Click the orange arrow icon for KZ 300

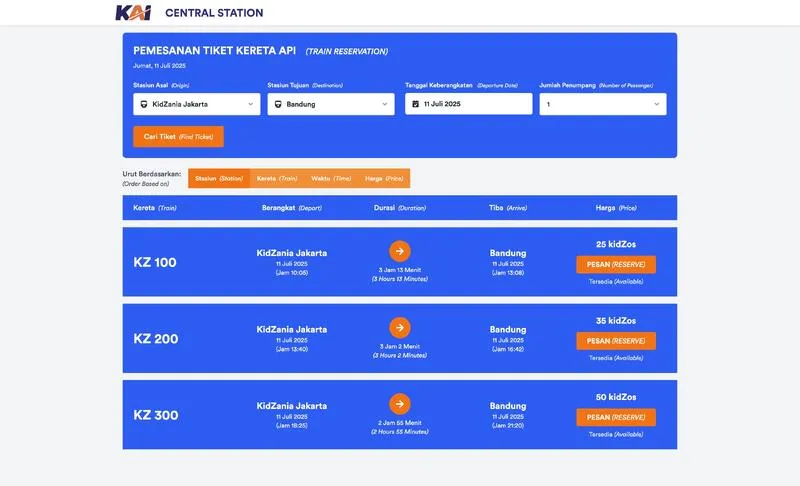(399, 404)
